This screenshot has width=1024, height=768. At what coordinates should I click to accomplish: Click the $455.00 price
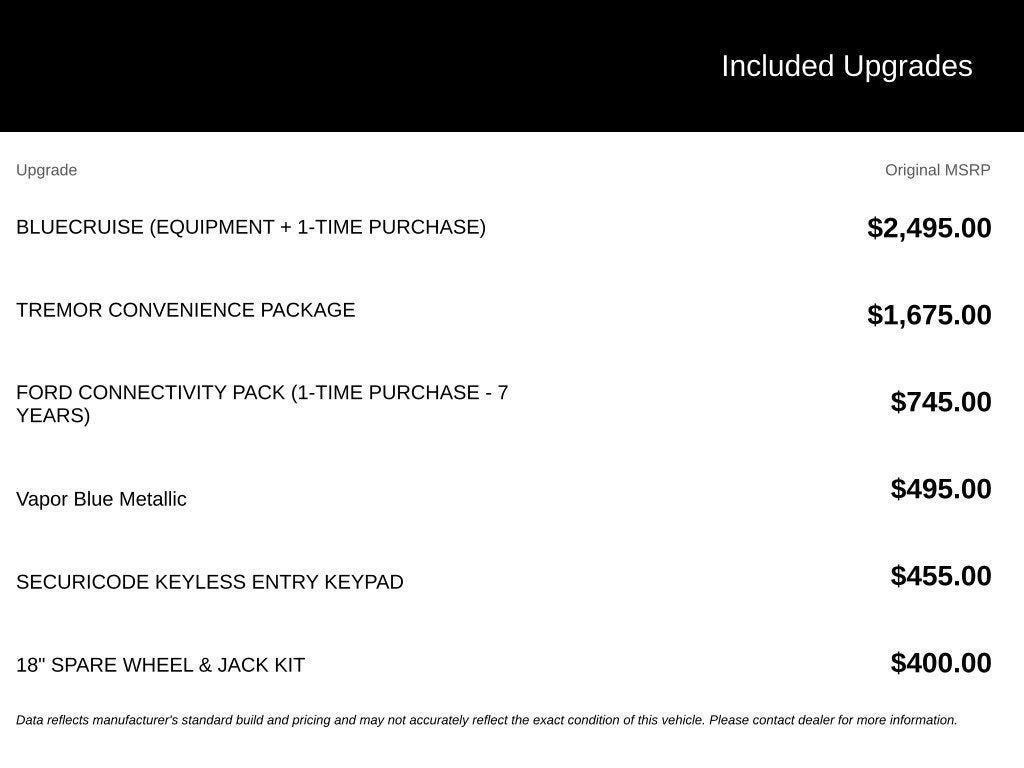[x=940, y=575]
